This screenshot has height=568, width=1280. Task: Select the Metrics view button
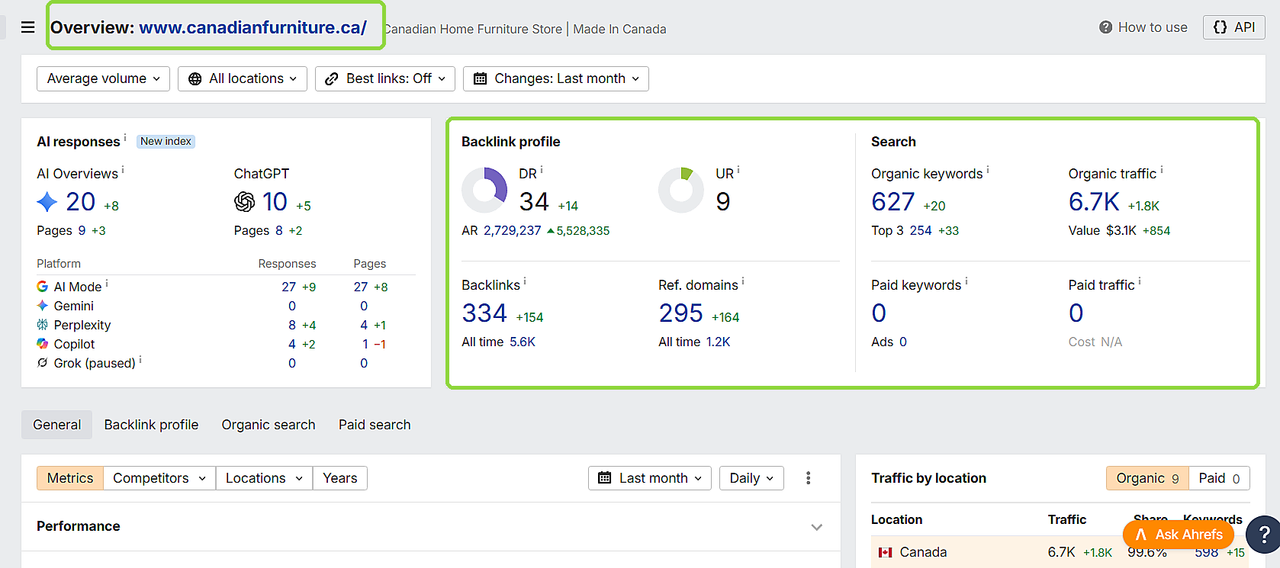click(x=70, y=478)
